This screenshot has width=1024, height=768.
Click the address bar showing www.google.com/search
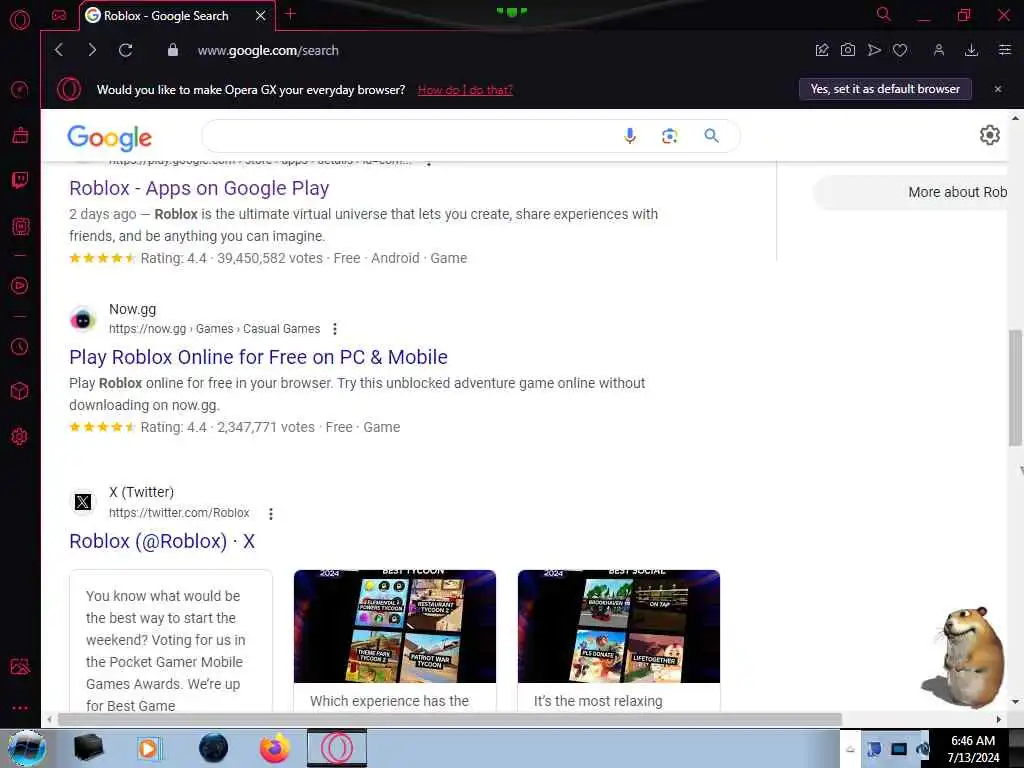pos(268,50)
